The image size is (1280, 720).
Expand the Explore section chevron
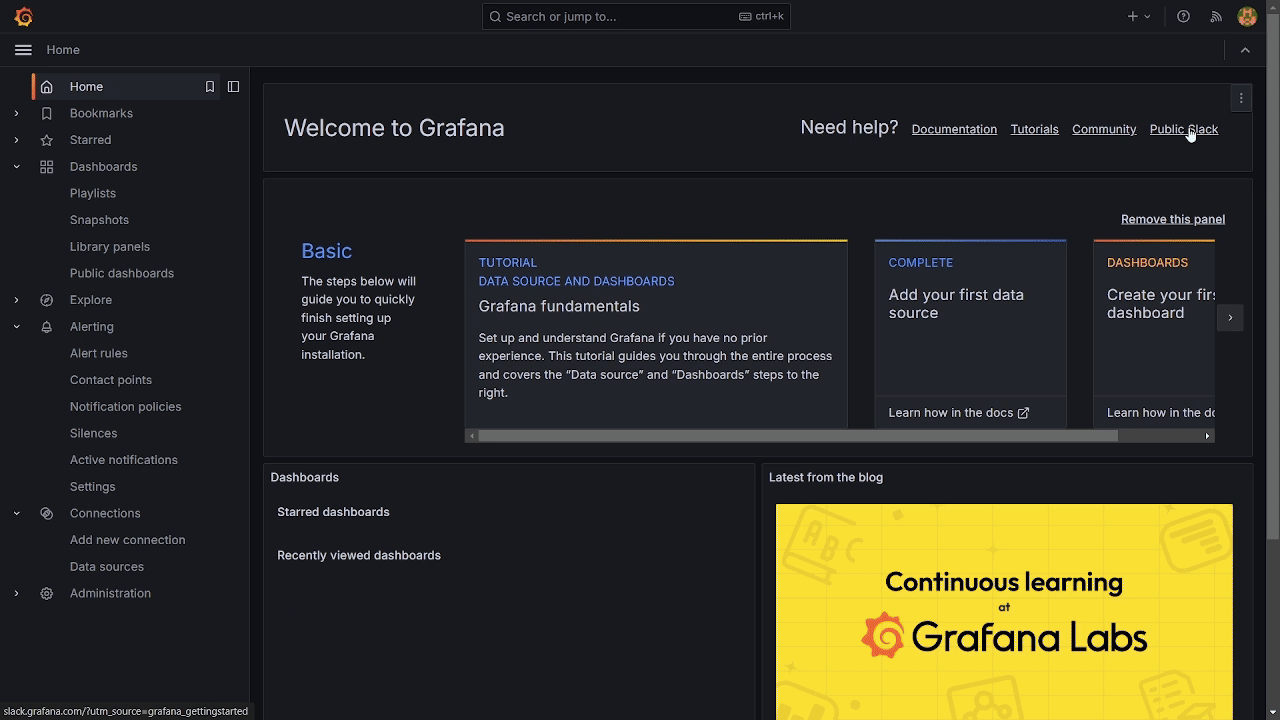16,300
